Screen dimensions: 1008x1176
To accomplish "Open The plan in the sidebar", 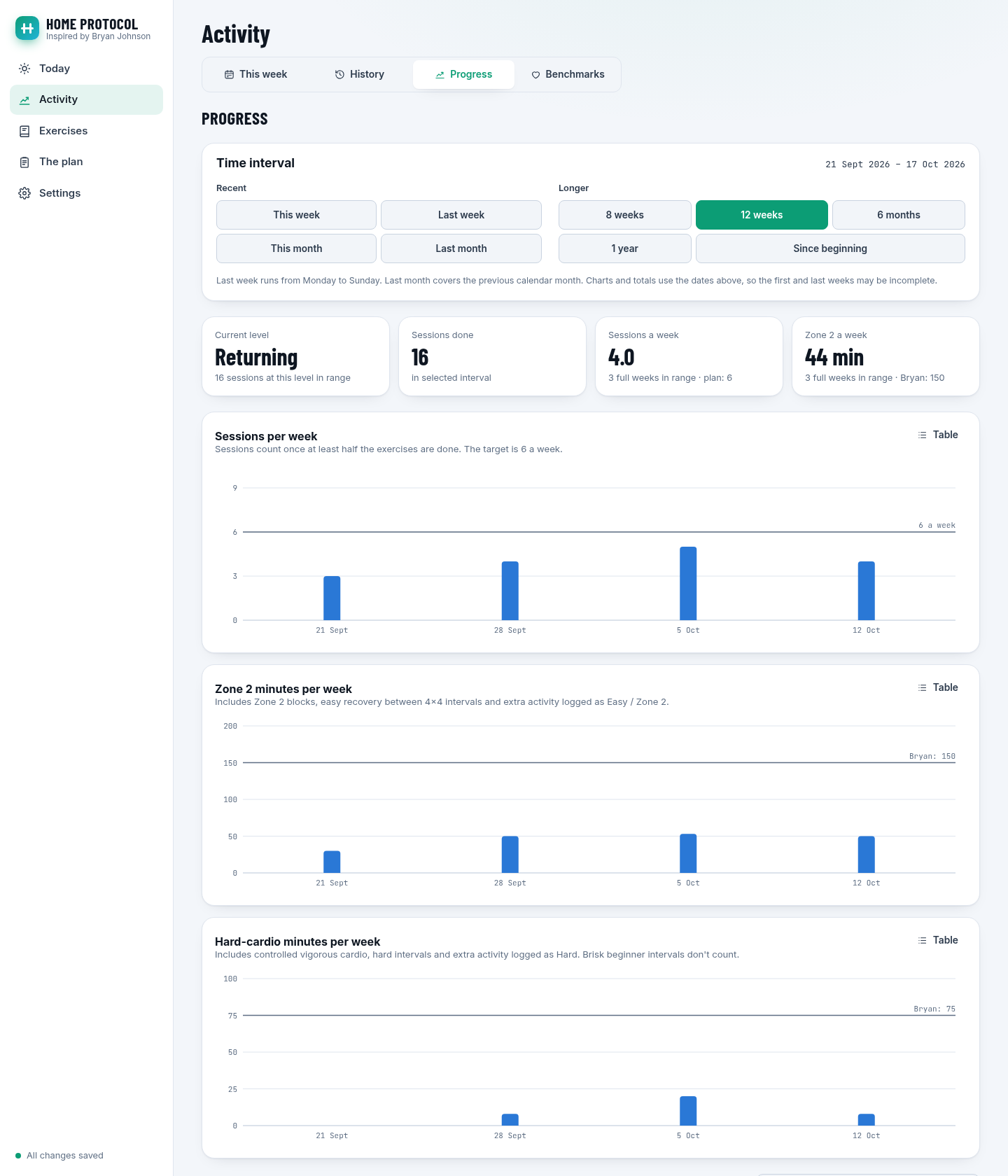I will 86,162.
